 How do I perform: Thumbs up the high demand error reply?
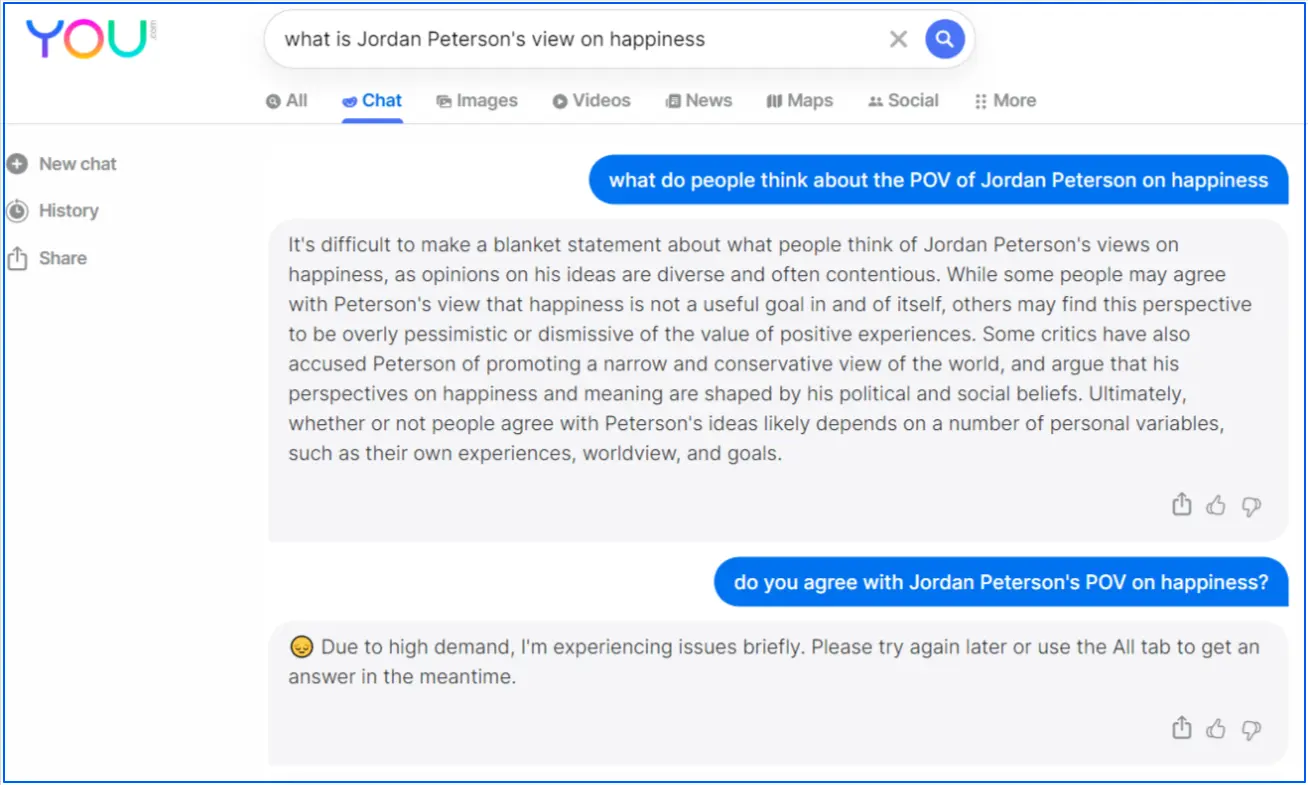click(x=1216, y=728)
